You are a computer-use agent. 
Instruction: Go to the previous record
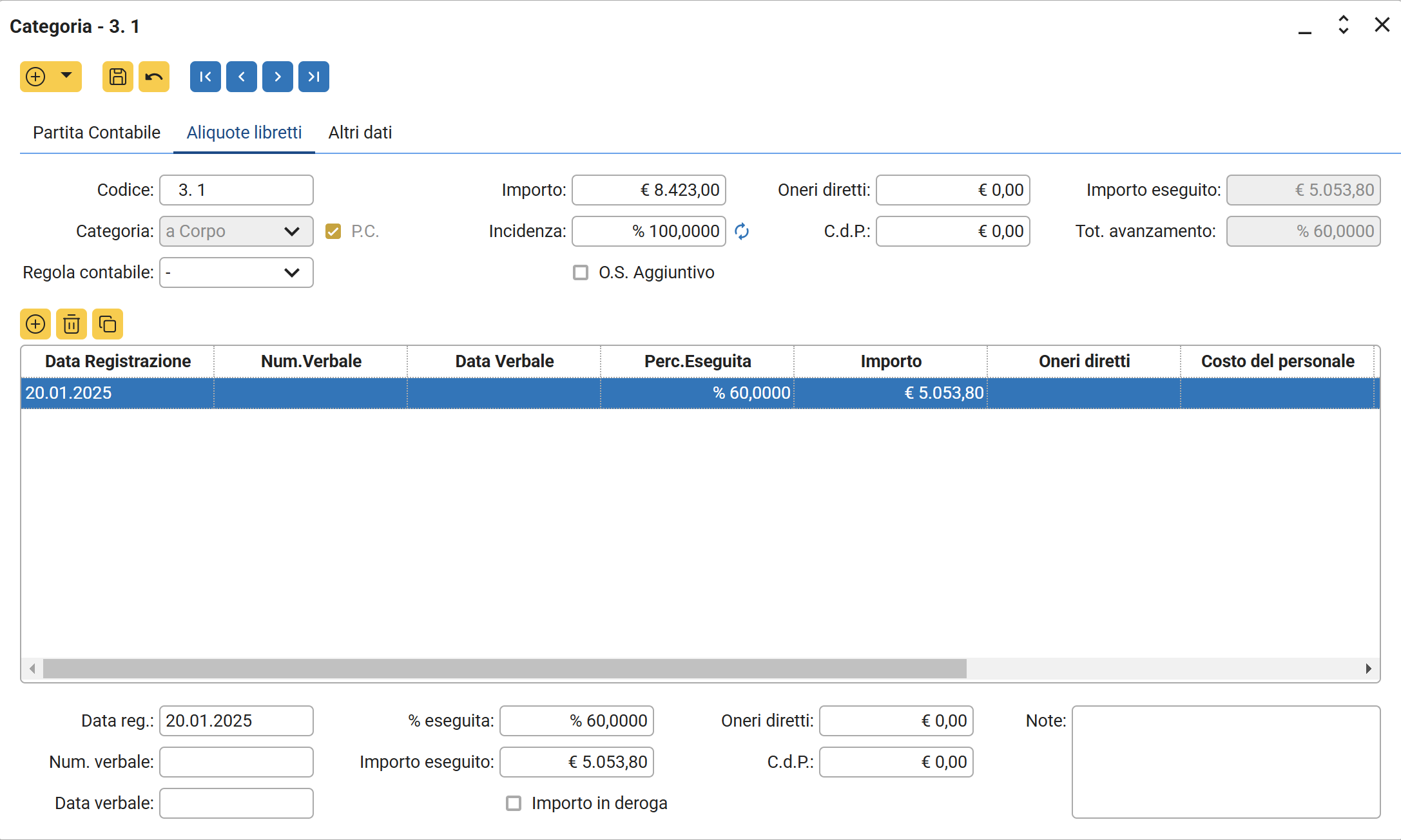[x=242, y=77]
